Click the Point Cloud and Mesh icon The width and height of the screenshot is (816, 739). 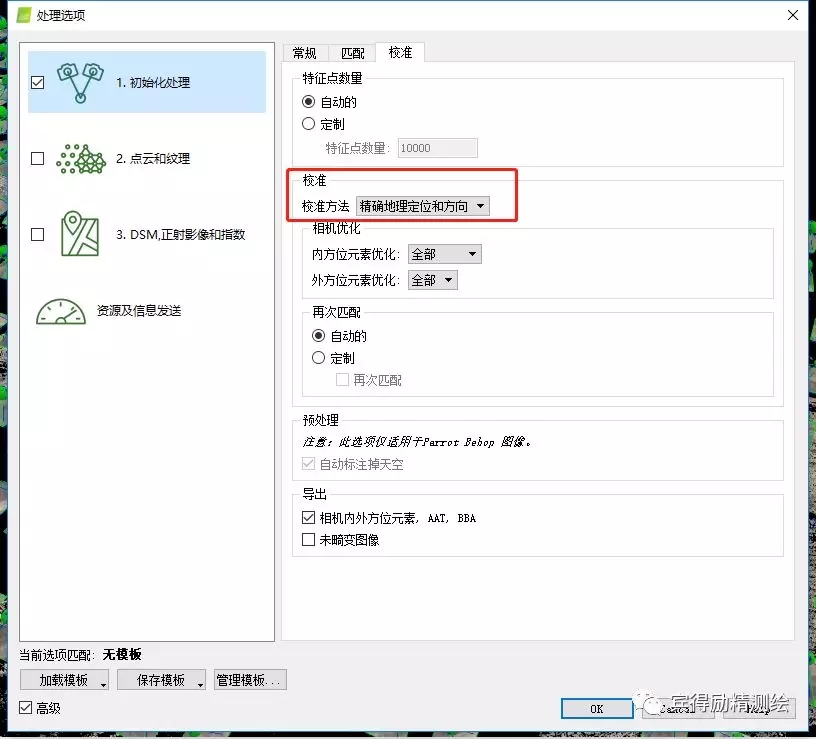click(x=80, y=158)
